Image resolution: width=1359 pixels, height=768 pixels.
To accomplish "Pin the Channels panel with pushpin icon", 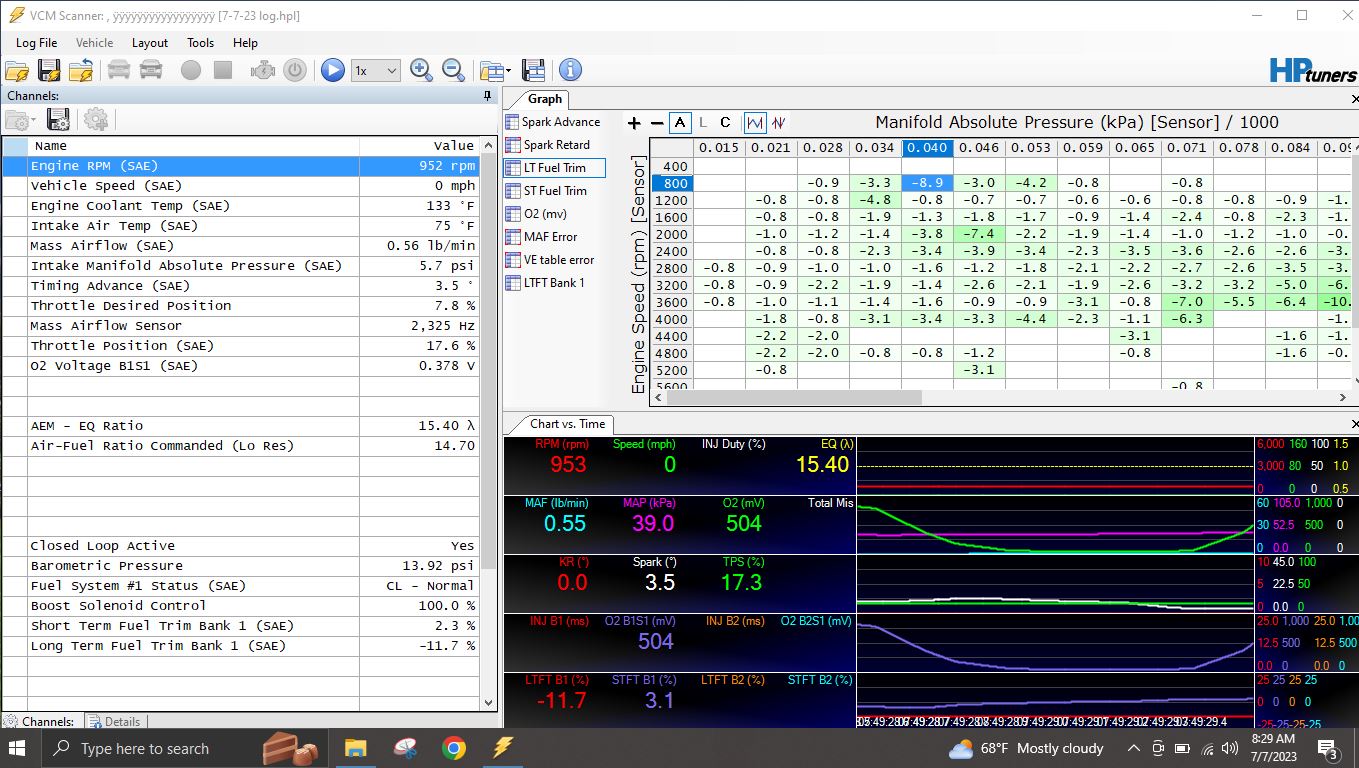I will [x=488, y=96].
